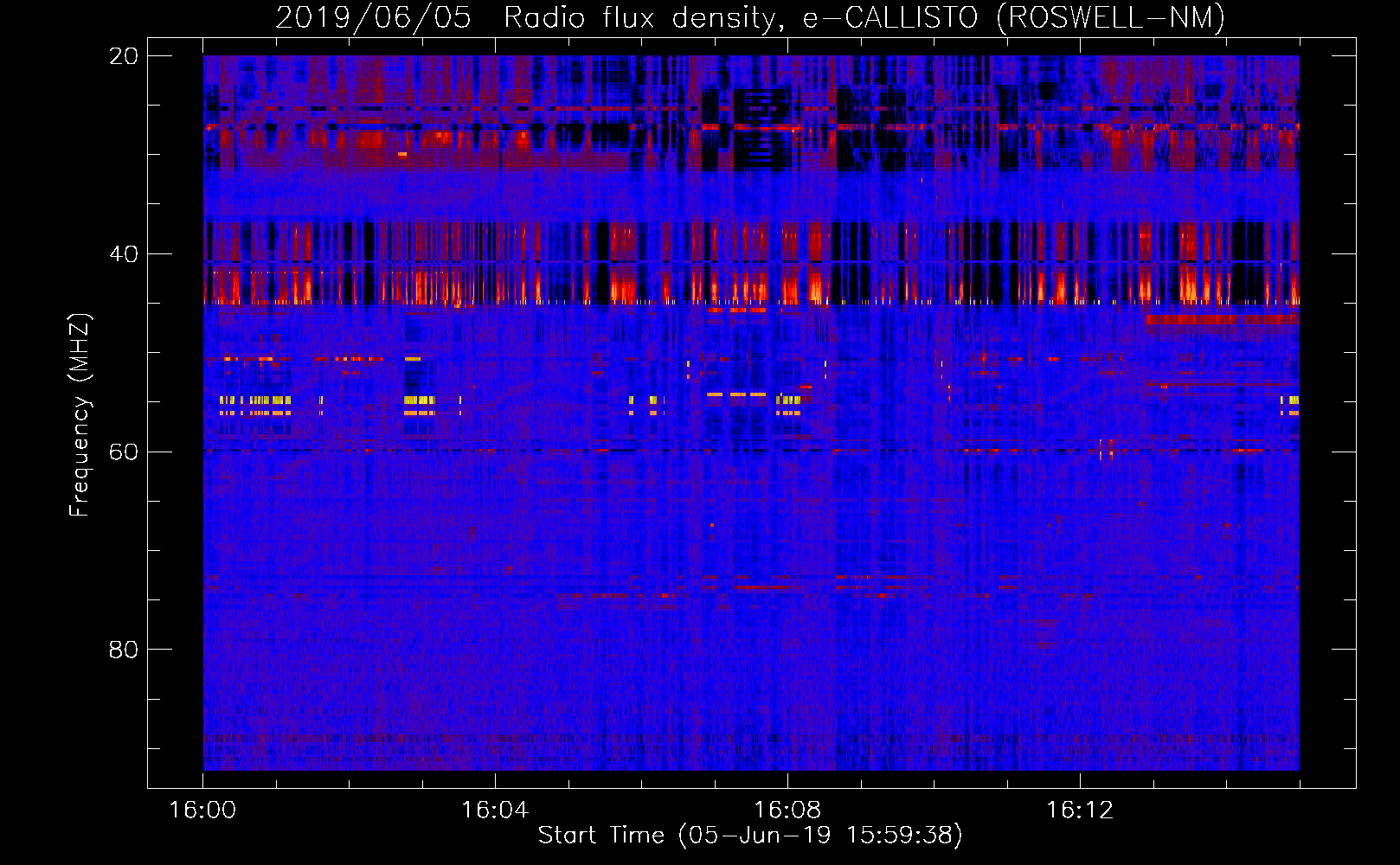
Task: Click the 80 frequency tick label
Action: pyautogui.click(x=123, y=650)
